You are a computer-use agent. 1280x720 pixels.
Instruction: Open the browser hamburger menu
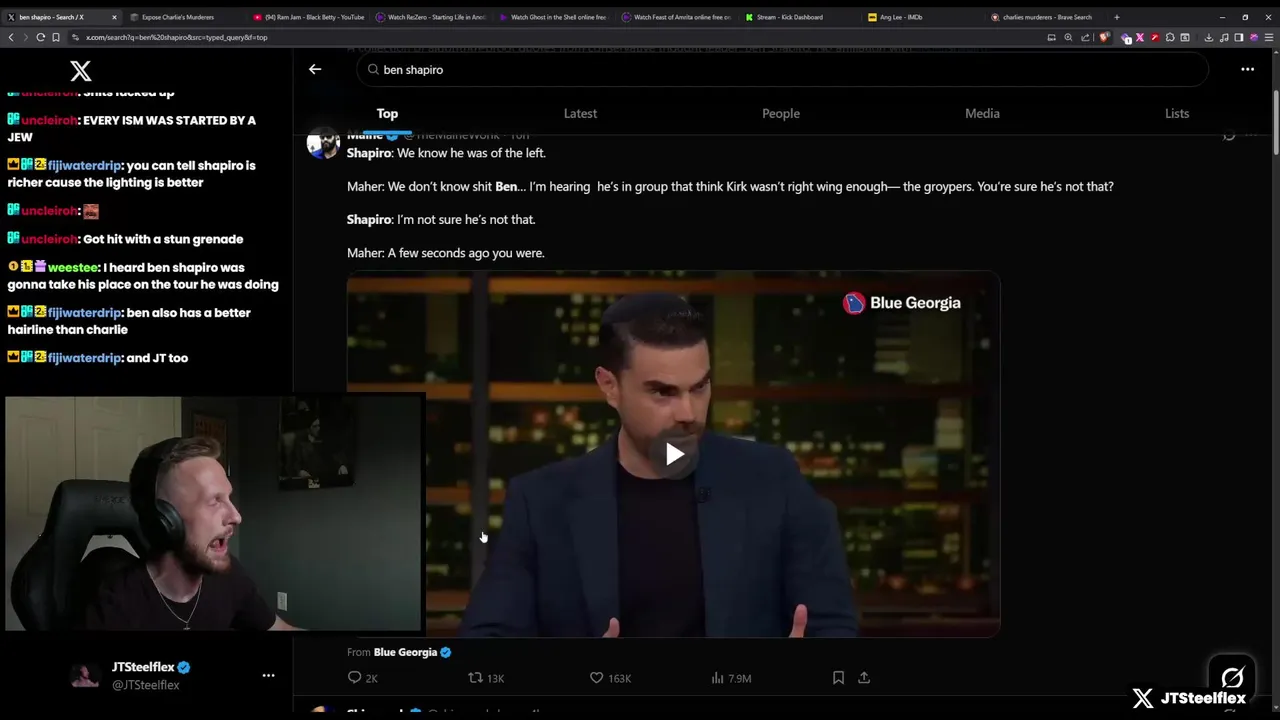point(1268,37)
